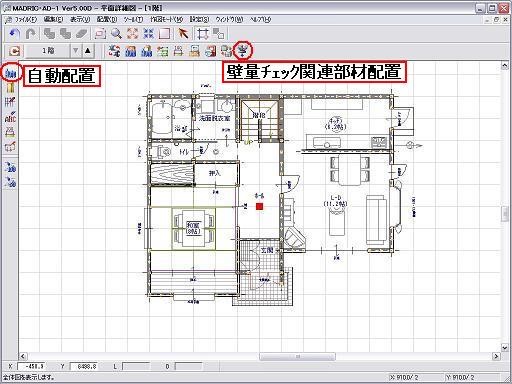Click the redo arrow icon

click(31, 34)
